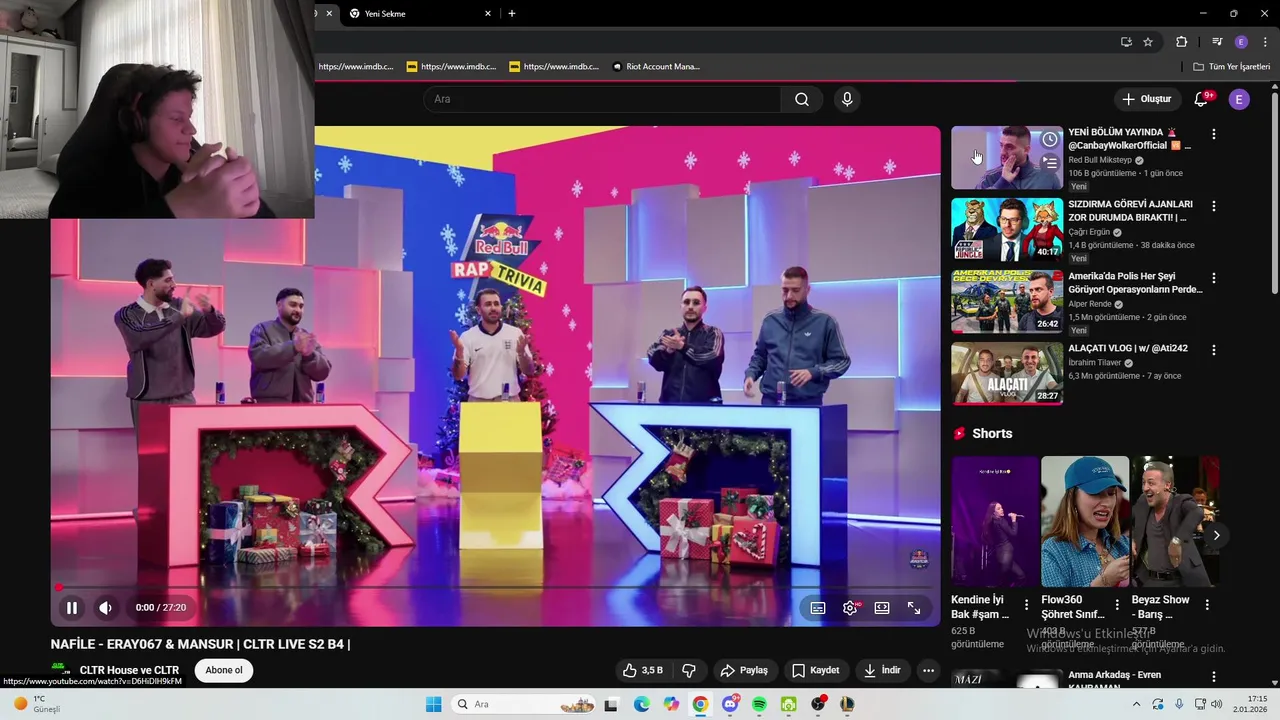Click the İndir download button

click(883, 670)
